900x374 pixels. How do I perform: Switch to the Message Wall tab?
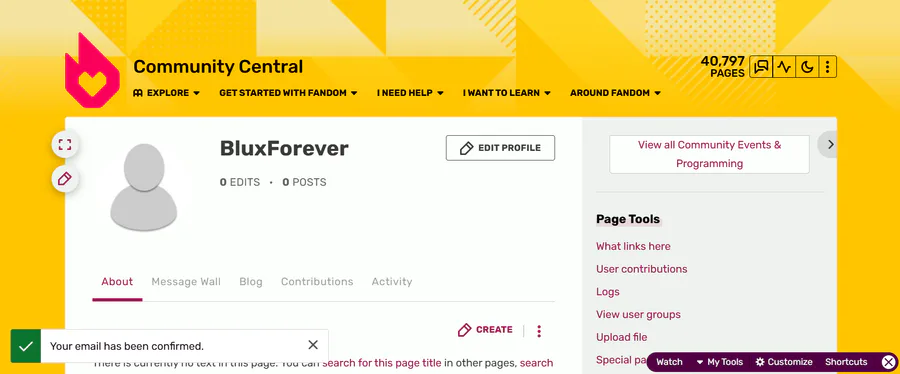[186, 282]
